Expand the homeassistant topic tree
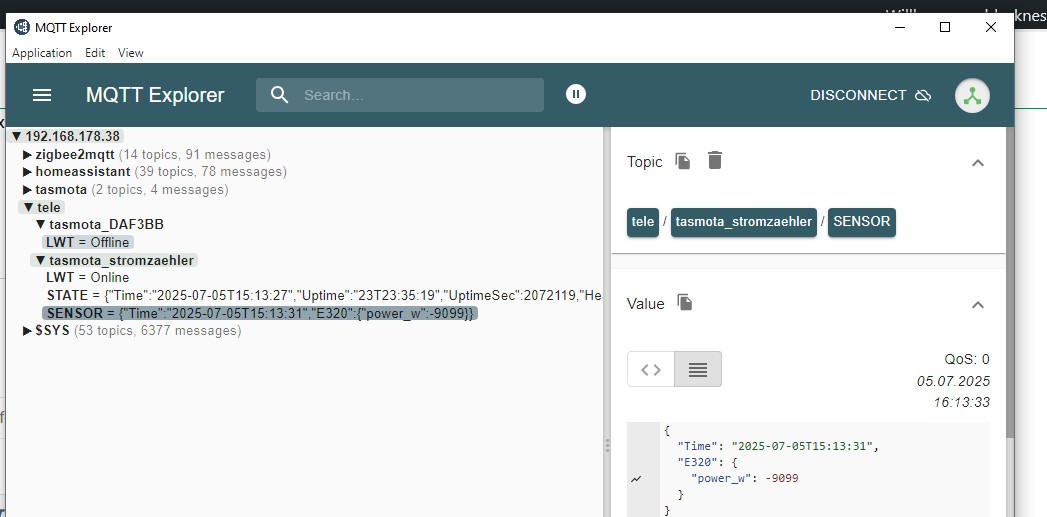The width and height of the screenshot is (1047, 517). (x=27, y=172)
